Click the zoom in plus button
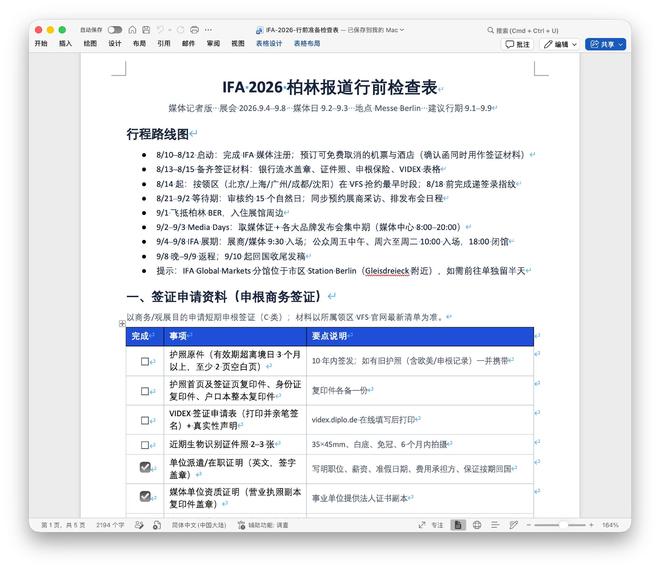This screenshot has width=660, height=570. 591,525
